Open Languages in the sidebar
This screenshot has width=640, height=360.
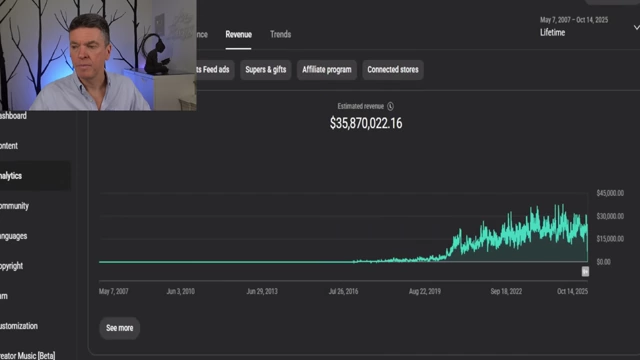[13, 236]
